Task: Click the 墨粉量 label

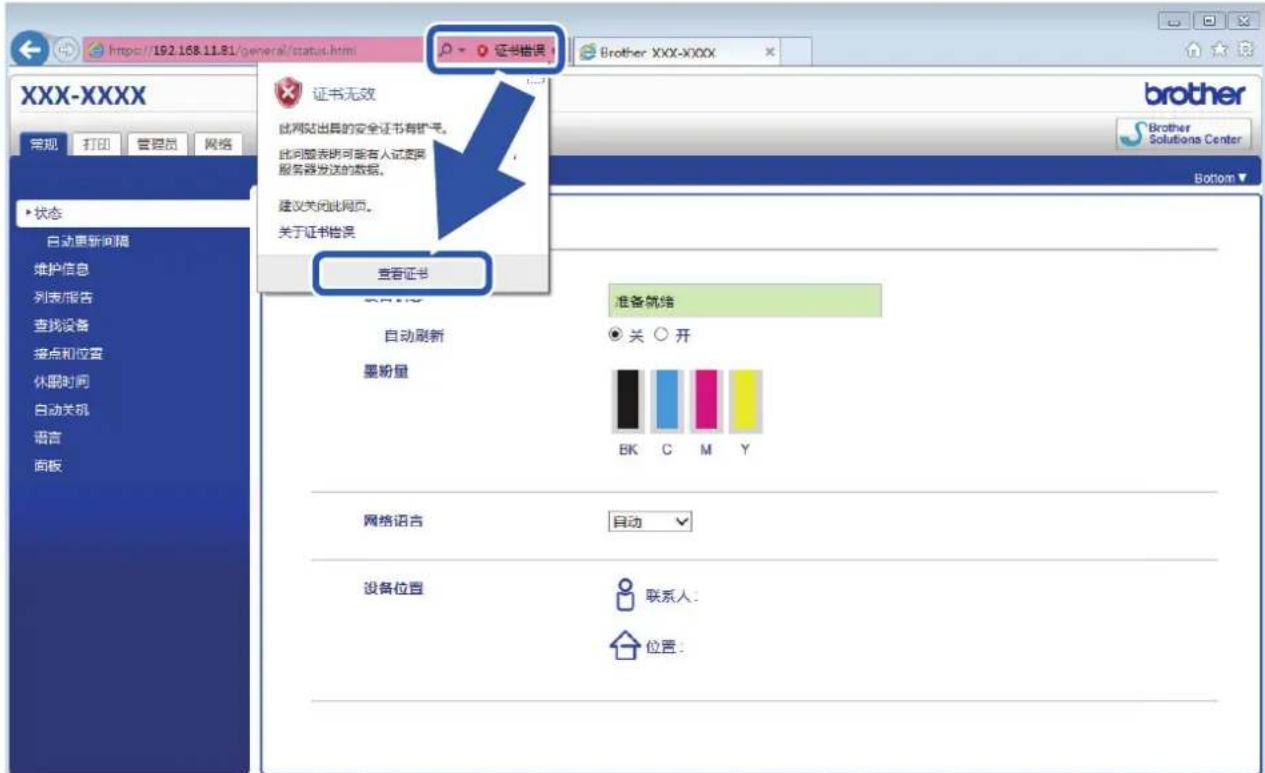Action: [386, 372]
